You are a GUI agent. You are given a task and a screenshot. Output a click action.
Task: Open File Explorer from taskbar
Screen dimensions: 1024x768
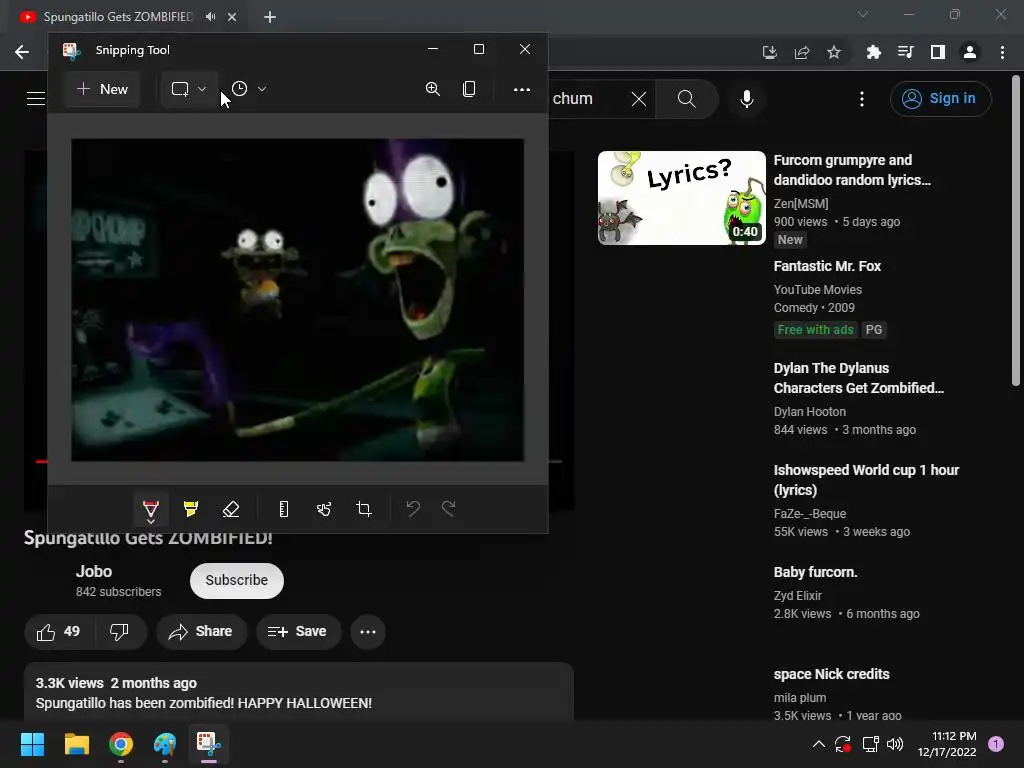76,744
